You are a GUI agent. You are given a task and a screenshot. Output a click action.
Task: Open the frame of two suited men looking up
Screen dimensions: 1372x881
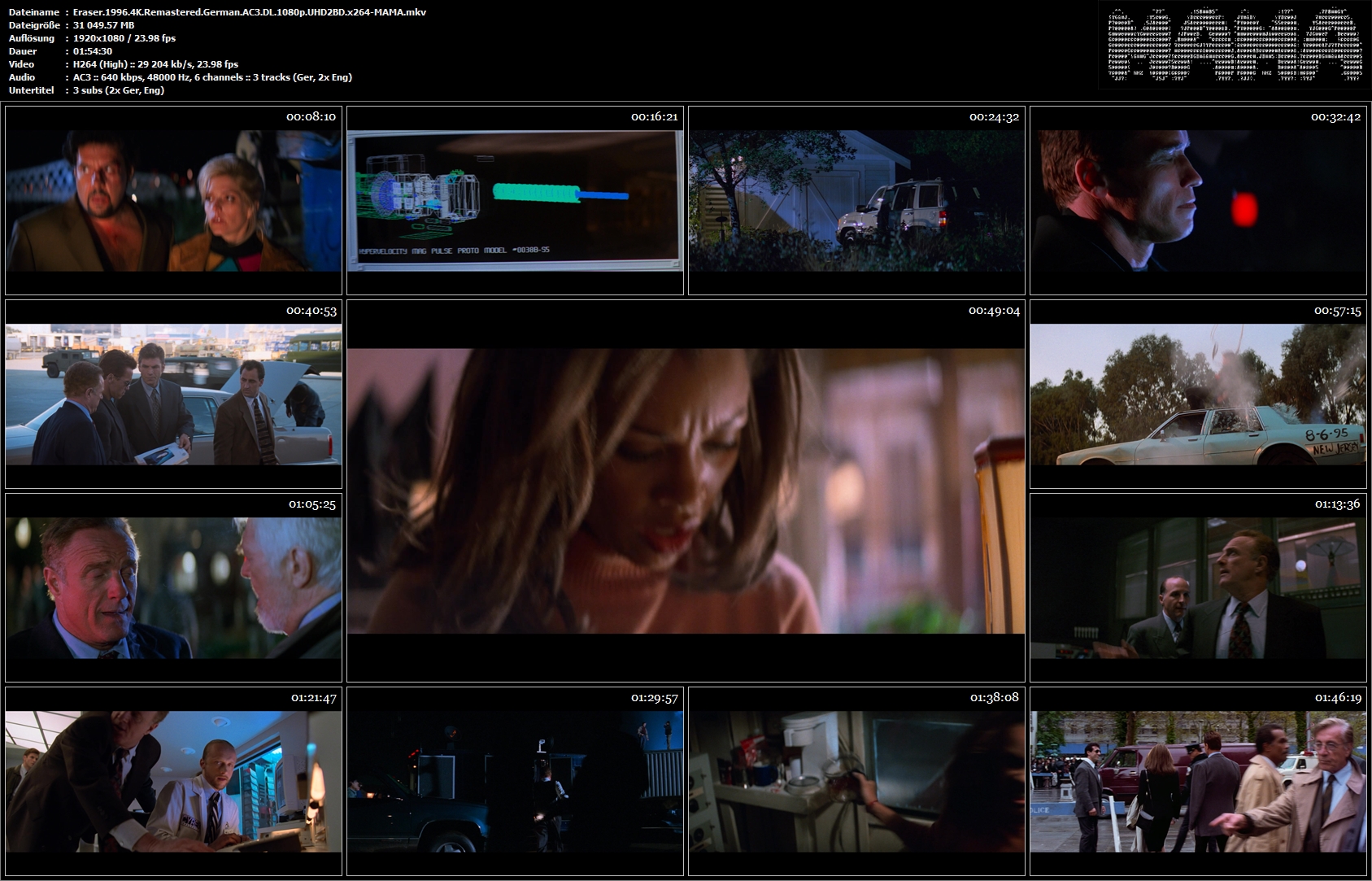1198,587
